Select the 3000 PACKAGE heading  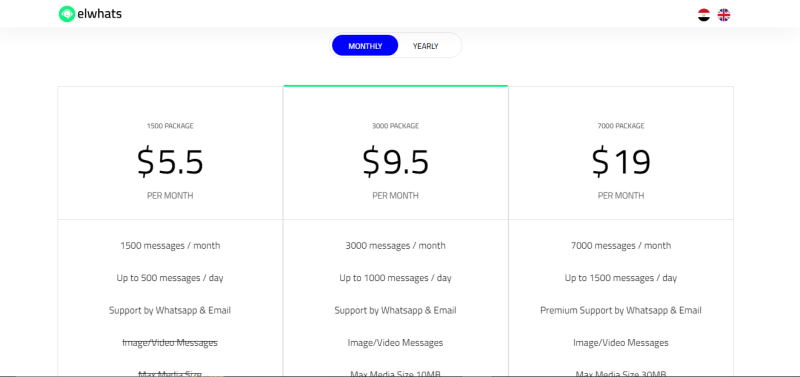(395, 126)
